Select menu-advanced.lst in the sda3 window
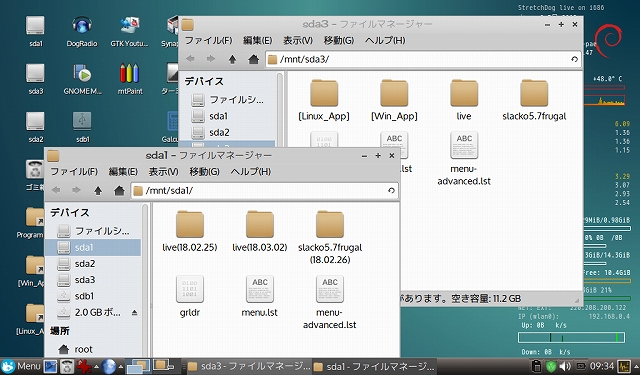This screenshot has height=375, width=640. coord(464,159)
